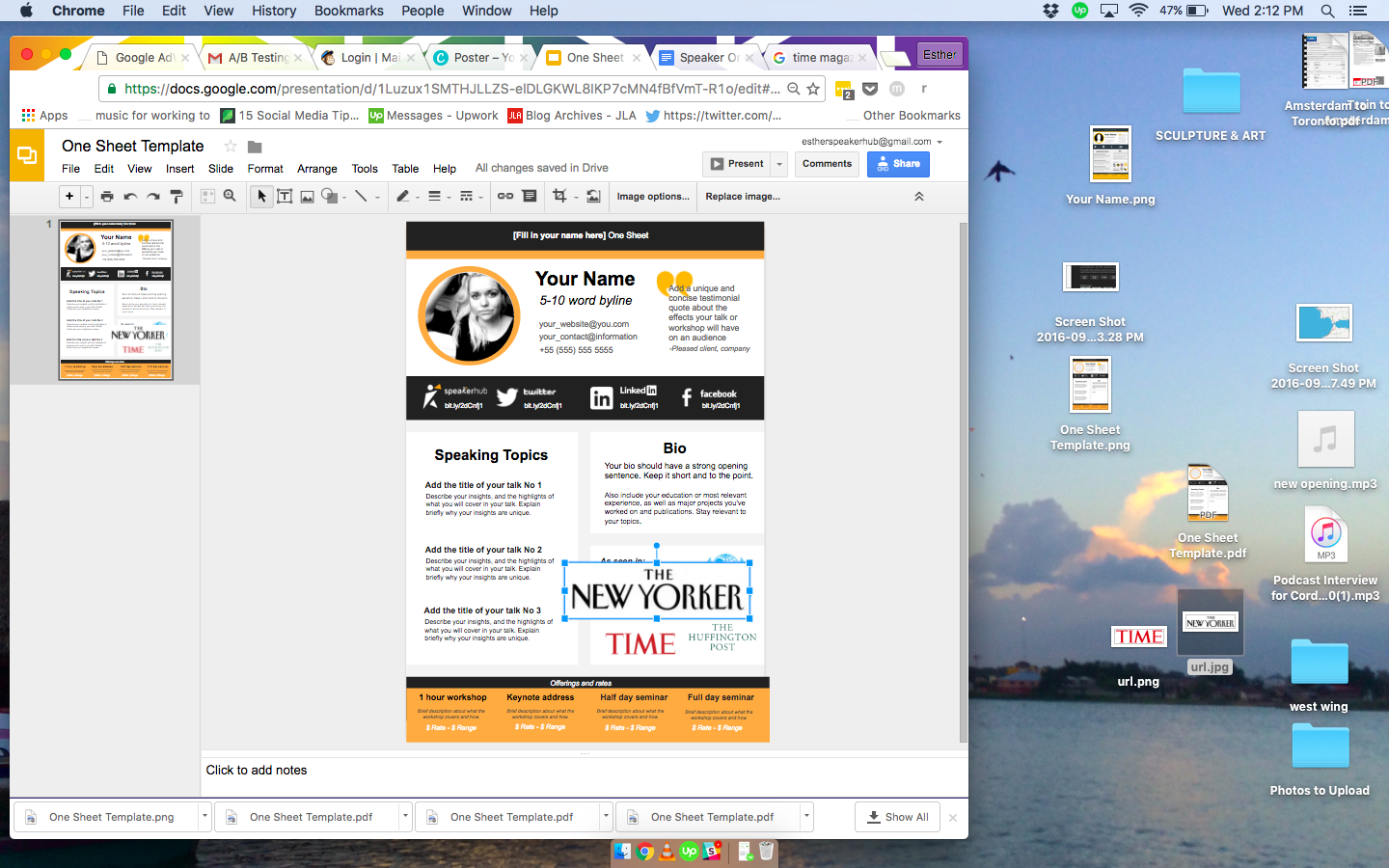Star the One Sheet Template document

click(x=231, y=147)
